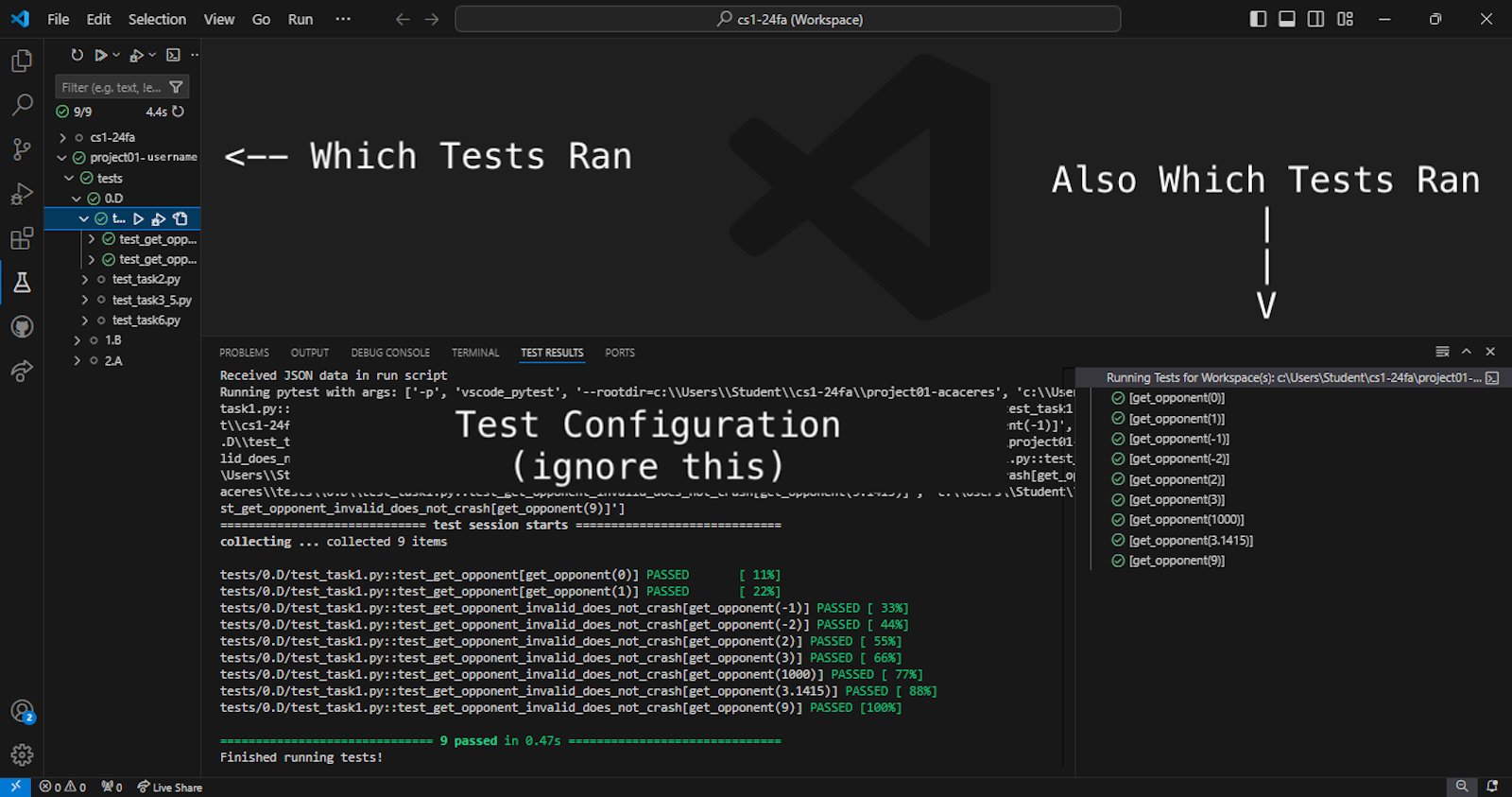
Task: Show test output terminal icon in Testing toolbar
Action: coord(173,56)
